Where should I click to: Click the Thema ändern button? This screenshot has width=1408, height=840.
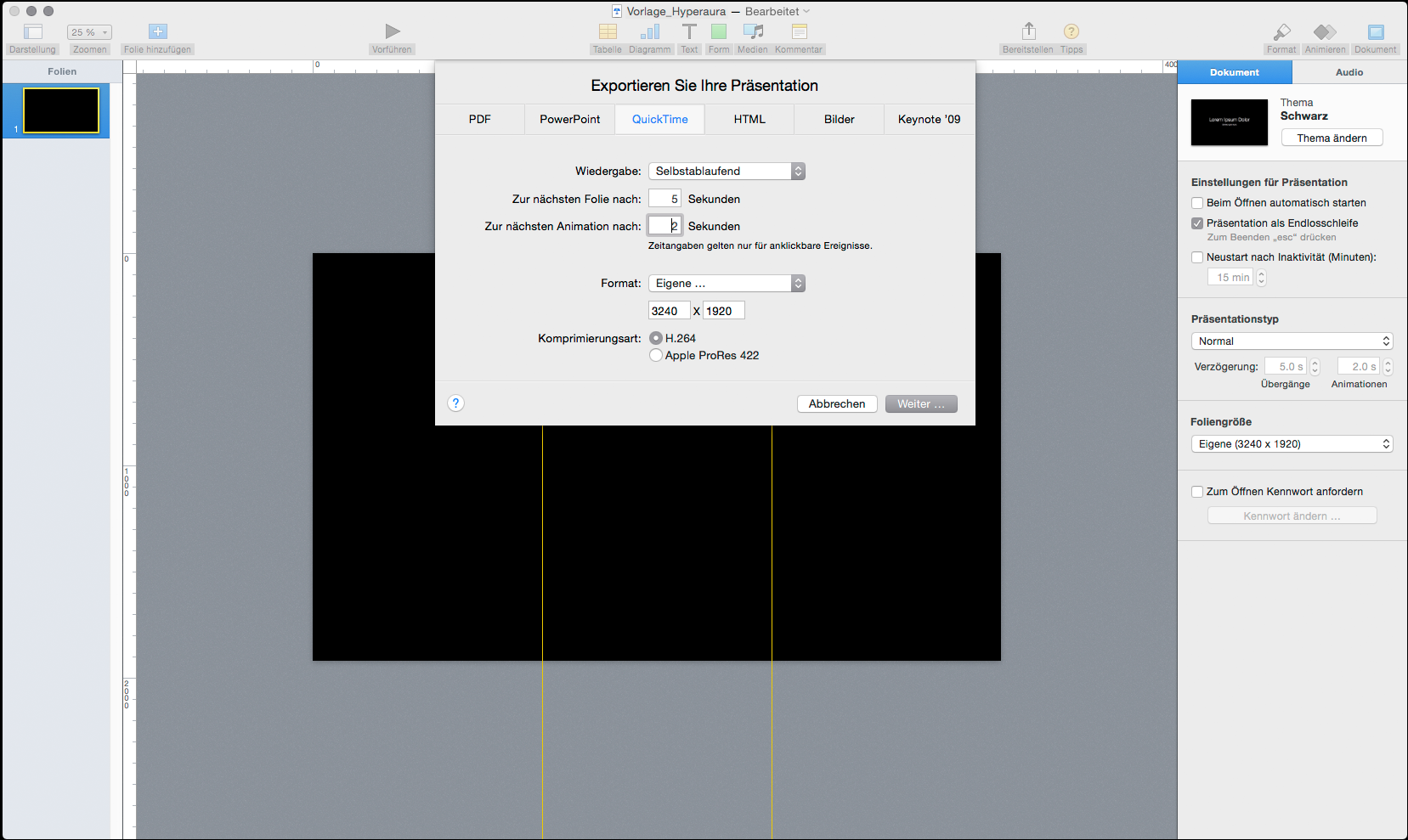coord(1332,138)
